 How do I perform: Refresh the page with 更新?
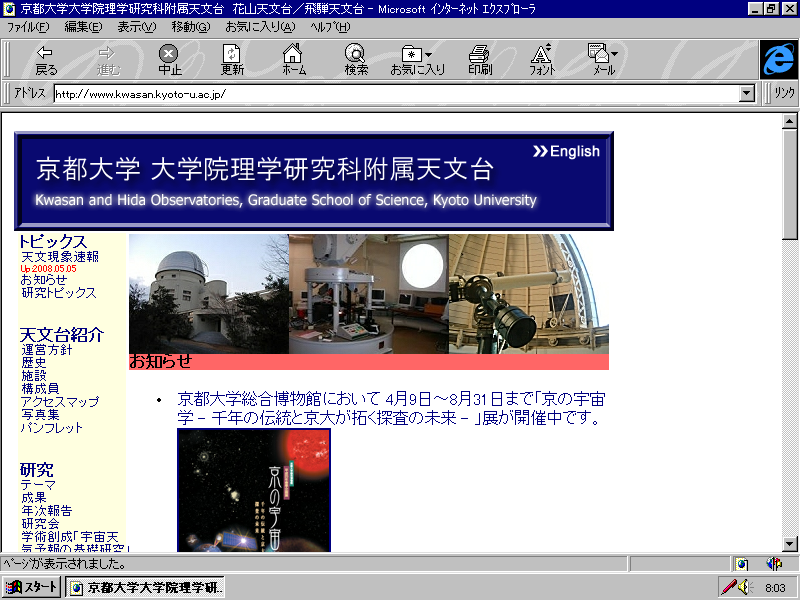[x=232, y=60]
